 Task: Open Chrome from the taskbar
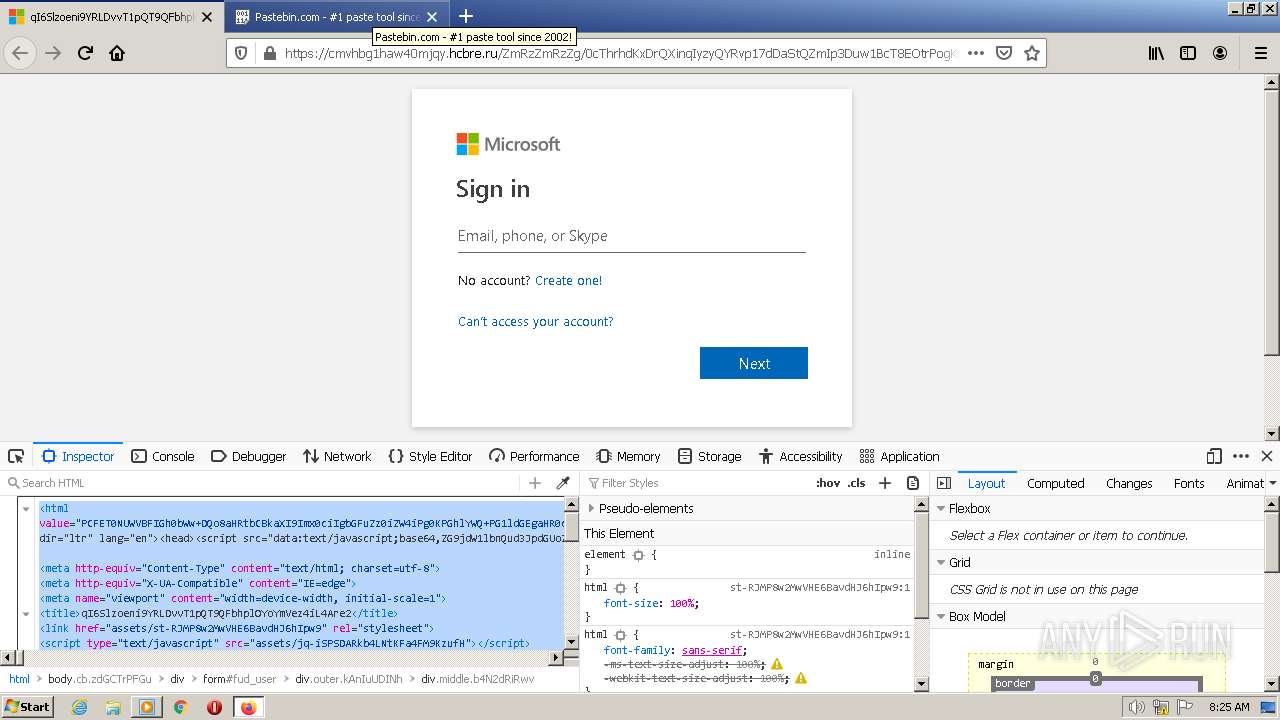[181, 707]
